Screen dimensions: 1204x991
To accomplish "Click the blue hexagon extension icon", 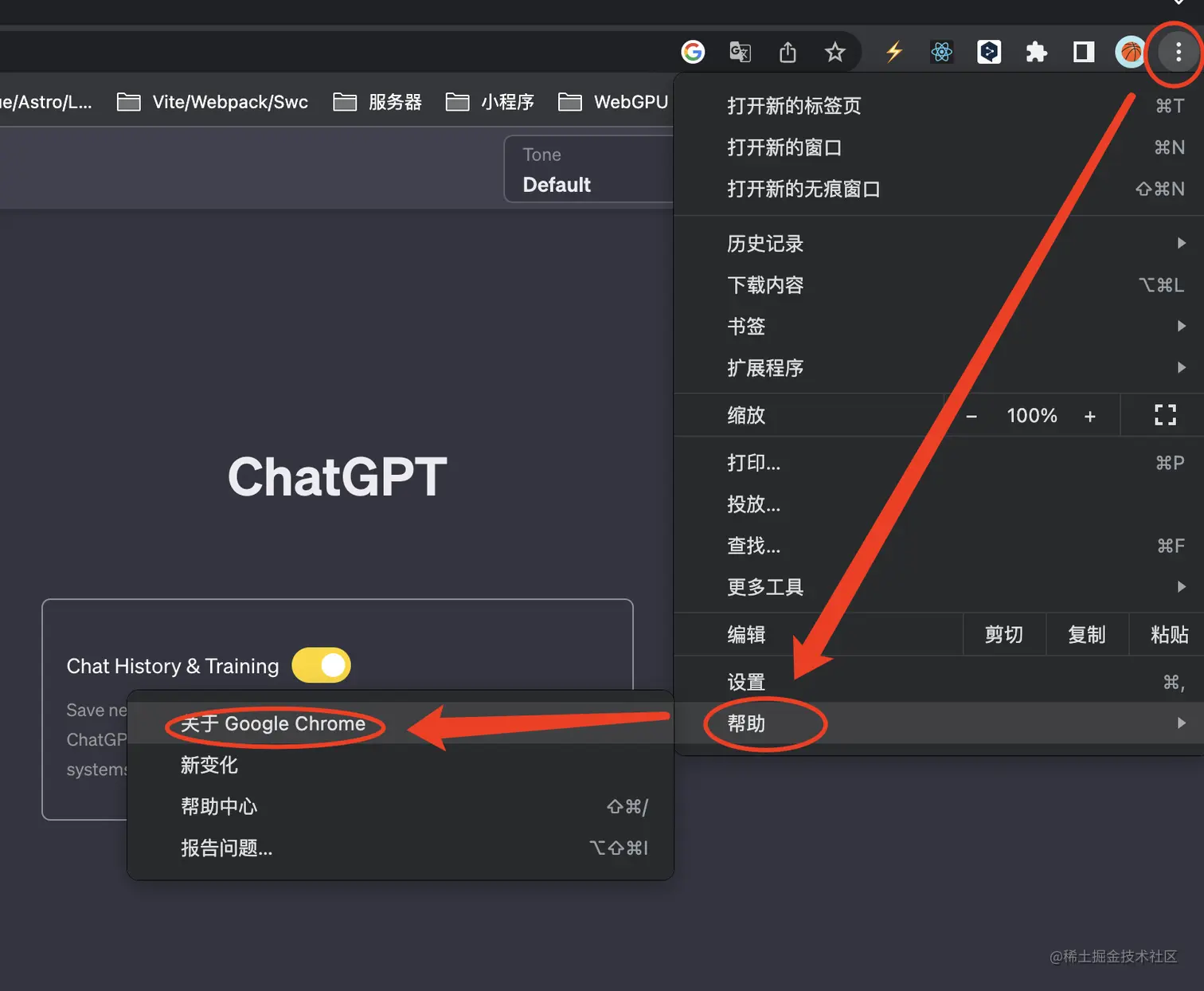I will click(x=989, y=52).
